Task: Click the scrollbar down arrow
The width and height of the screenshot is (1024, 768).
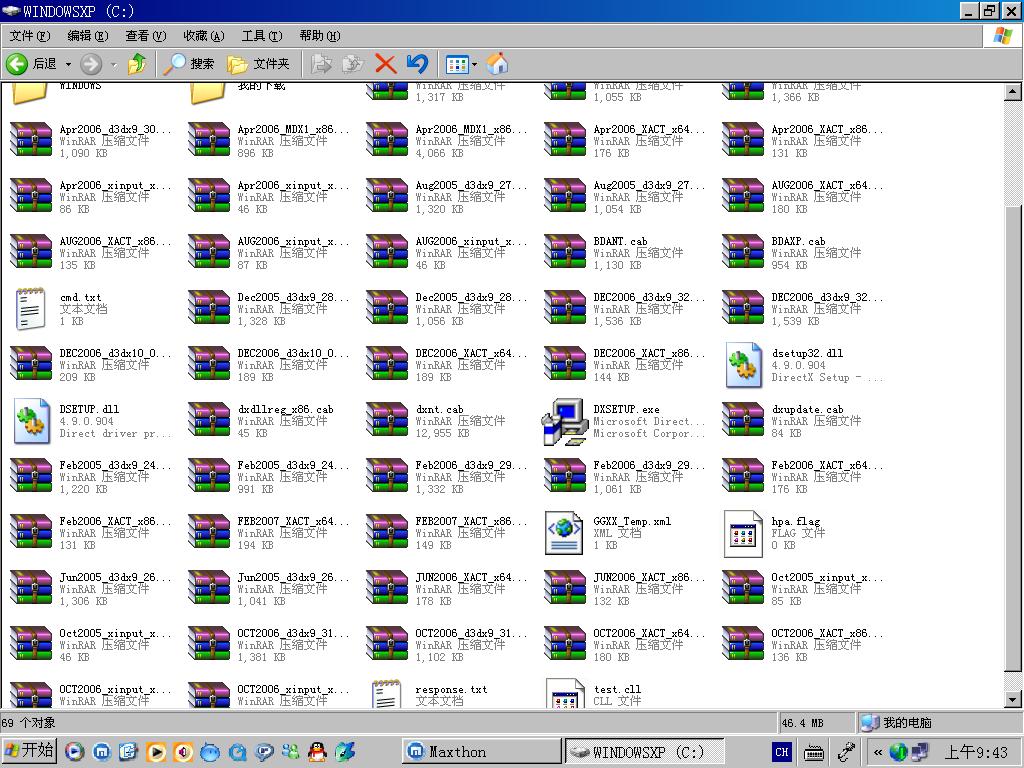Action: tap(1012, 699)
